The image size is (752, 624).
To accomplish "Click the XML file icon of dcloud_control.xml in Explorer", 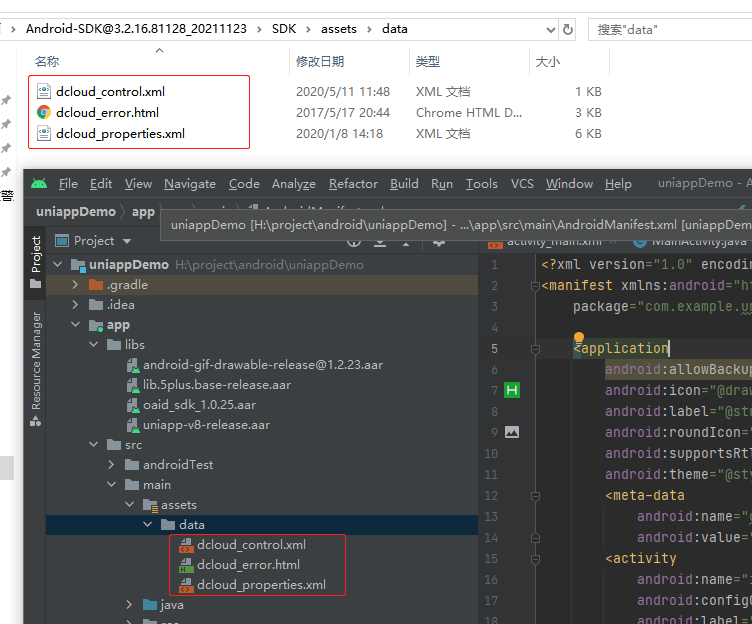I will [x=44, y=91].
